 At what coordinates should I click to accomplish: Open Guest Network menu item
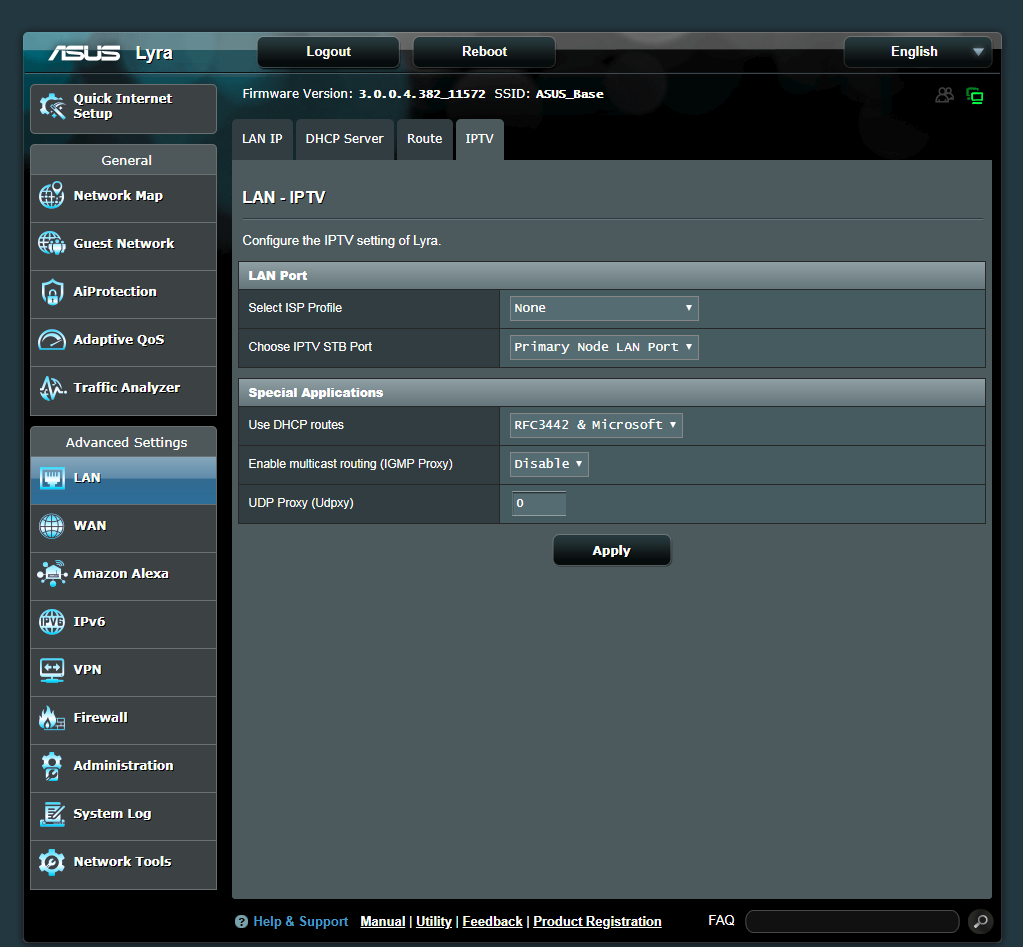[x=123, y=247]
